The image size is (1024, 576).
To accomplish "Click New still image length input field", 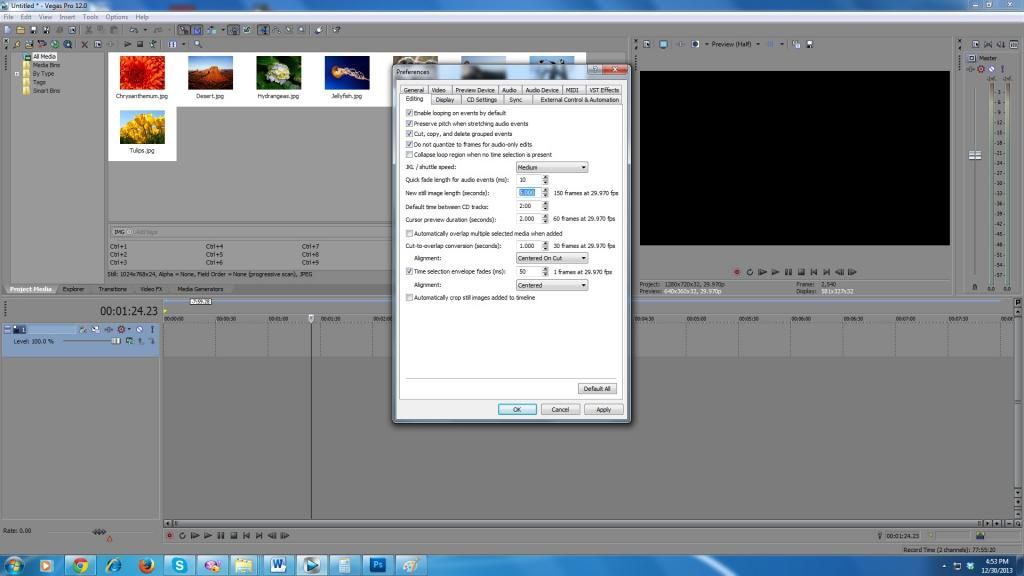I will (x=528, y=193).
